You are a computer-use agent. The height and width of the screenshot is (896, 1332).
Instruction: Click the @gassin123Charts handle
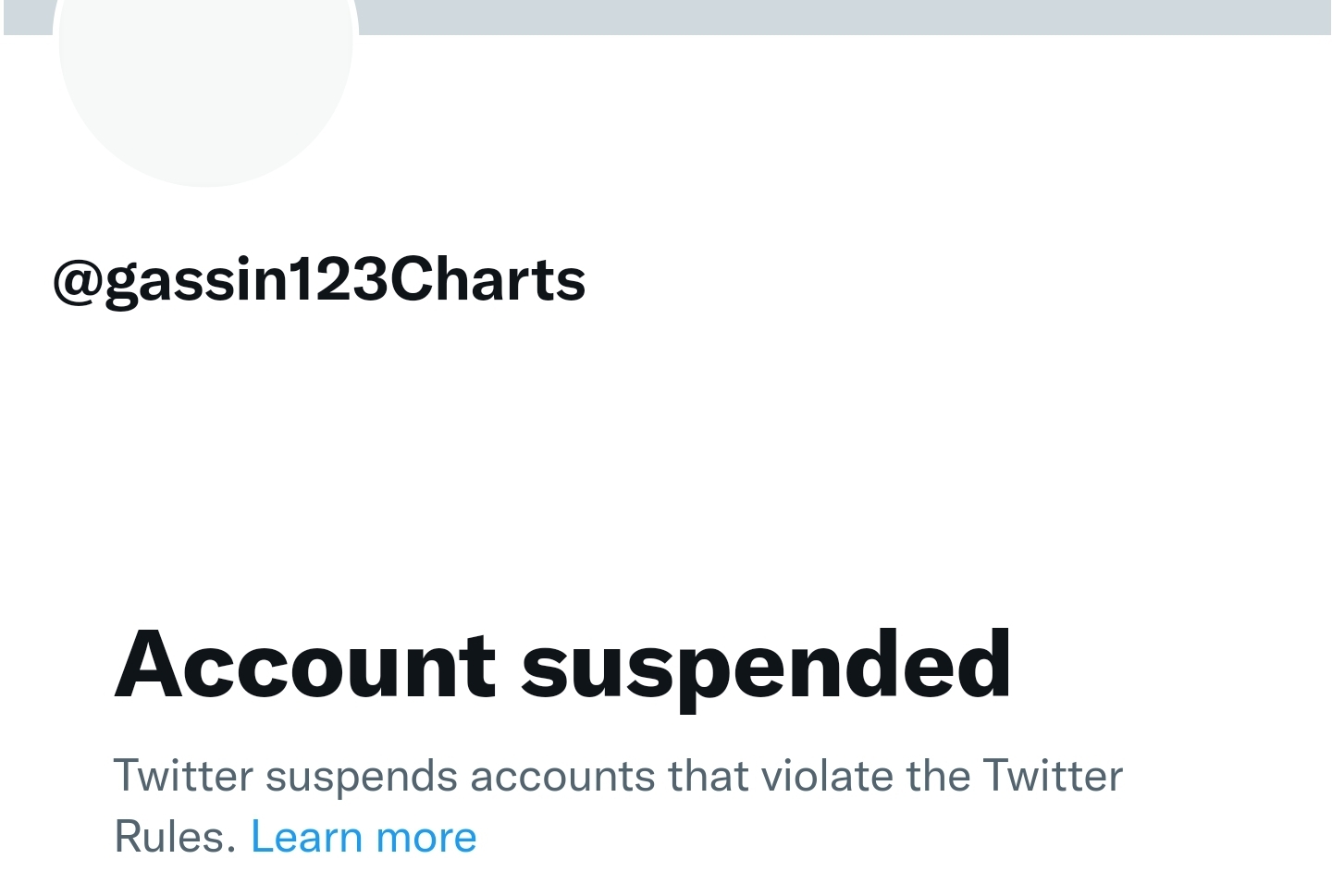[319, 280]
